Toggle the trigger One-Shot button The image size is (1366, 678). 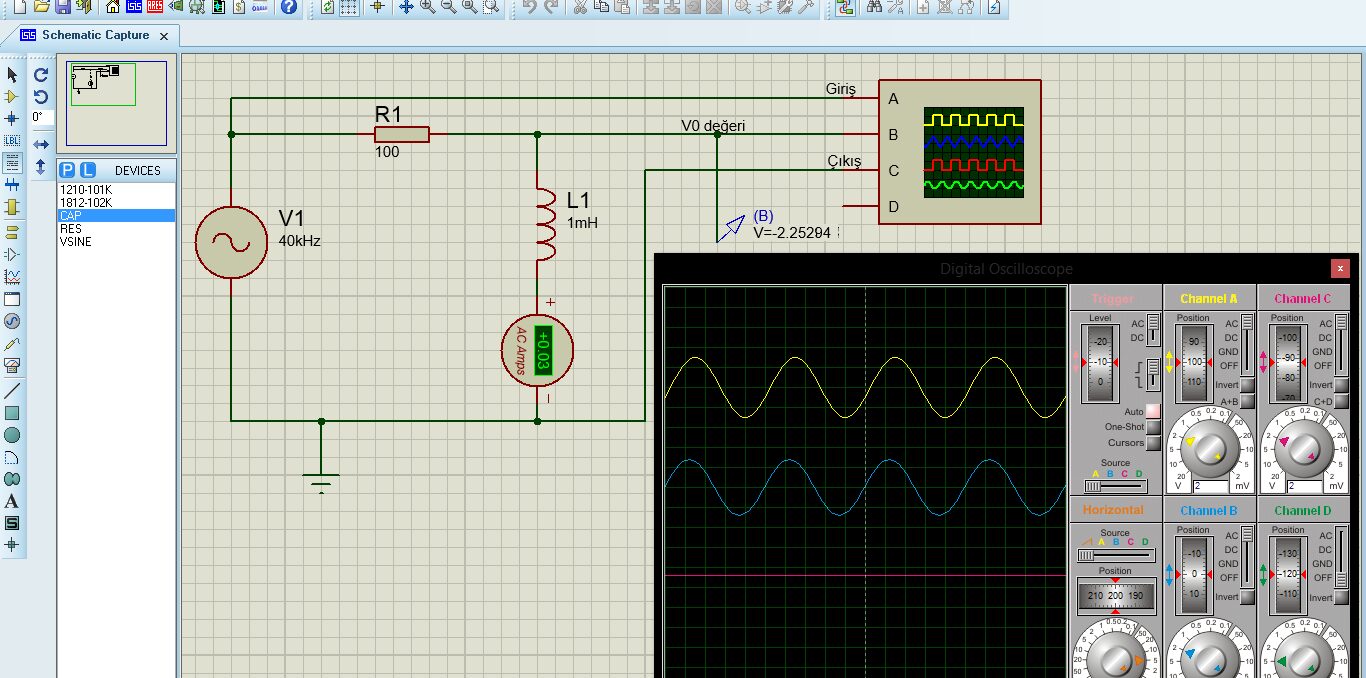pyautogui.click(x=1153, y=426)
